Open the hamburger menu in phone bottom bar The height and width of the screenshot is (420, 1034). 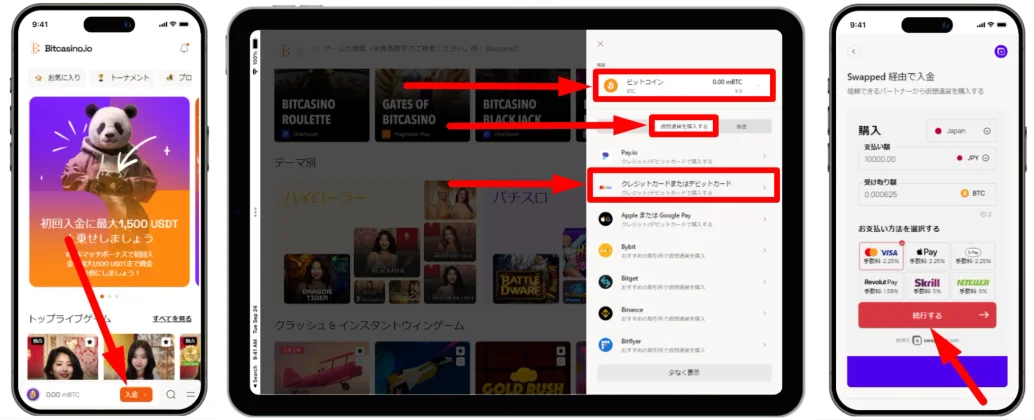[x=191, y=394]
